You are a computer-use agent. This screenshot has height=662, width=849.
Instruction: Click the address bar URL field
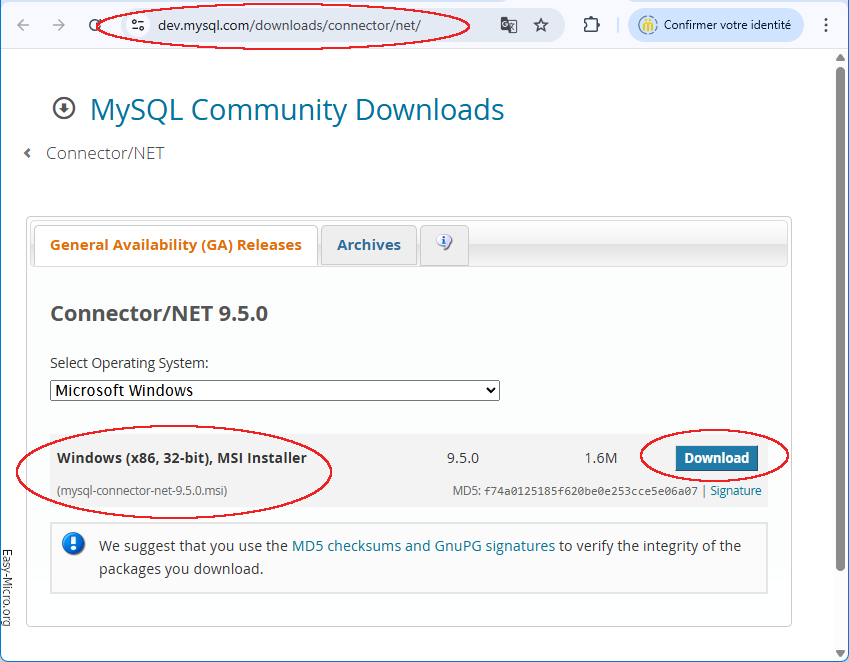pos(300,25)
